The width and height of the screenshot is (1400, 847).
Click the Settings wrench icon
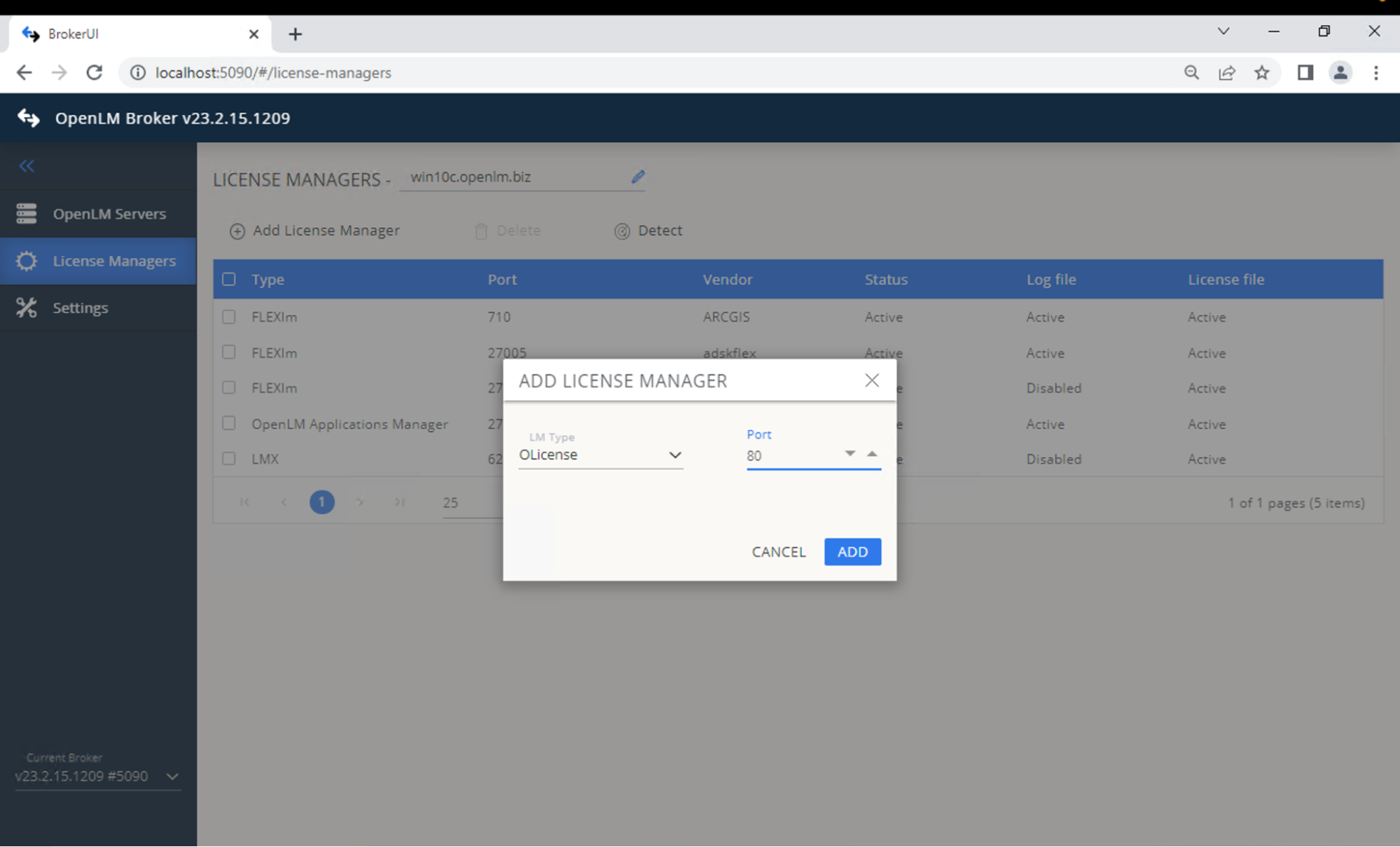tap(26, 308)
